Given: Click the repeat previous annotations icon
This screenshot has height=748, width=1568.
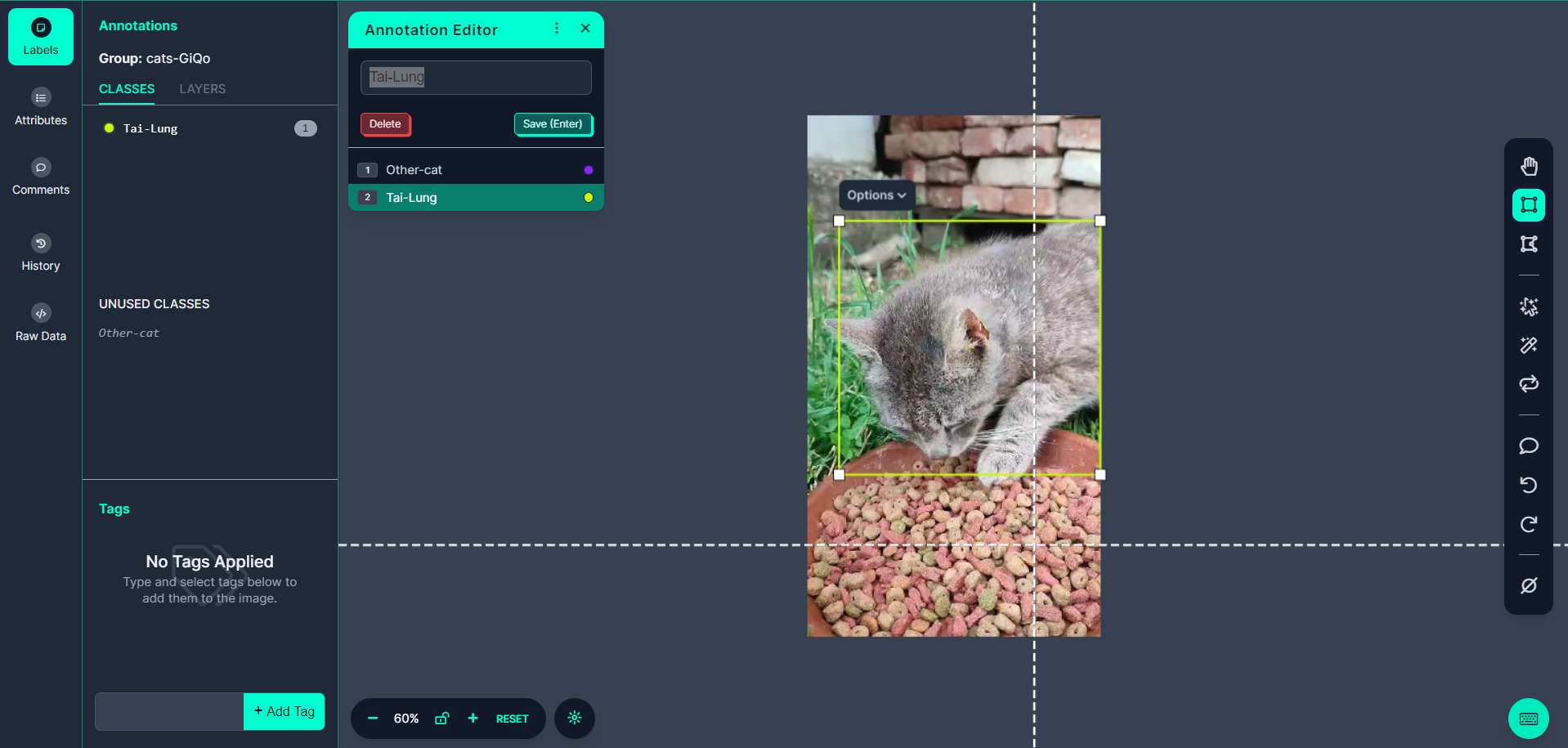Looking at the screenshot, I should pyautogui.click(x=1529, y=383).
